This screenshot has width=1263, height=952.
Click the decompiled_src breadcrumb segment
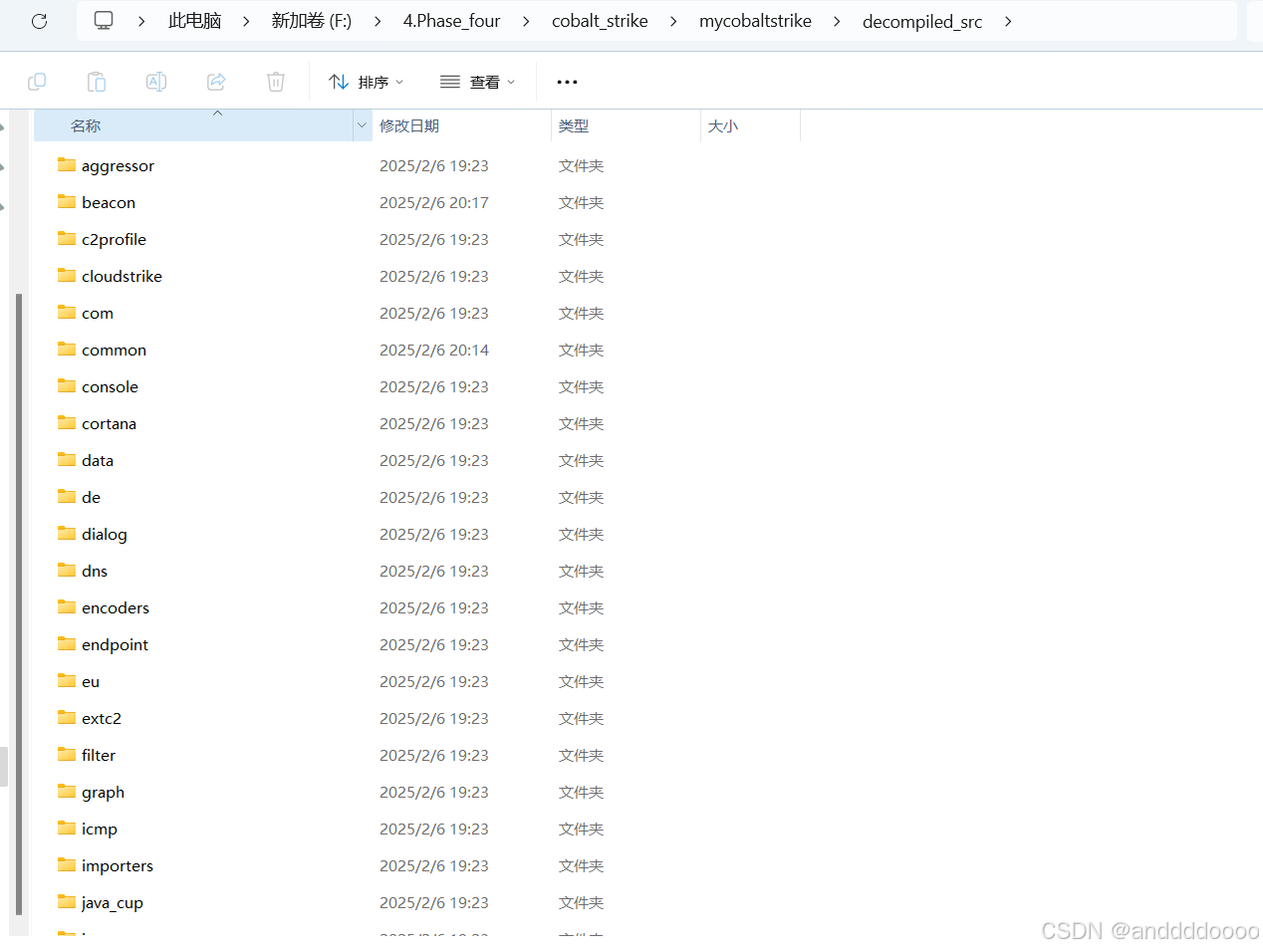pyautogui.click(x=922, y=21)
